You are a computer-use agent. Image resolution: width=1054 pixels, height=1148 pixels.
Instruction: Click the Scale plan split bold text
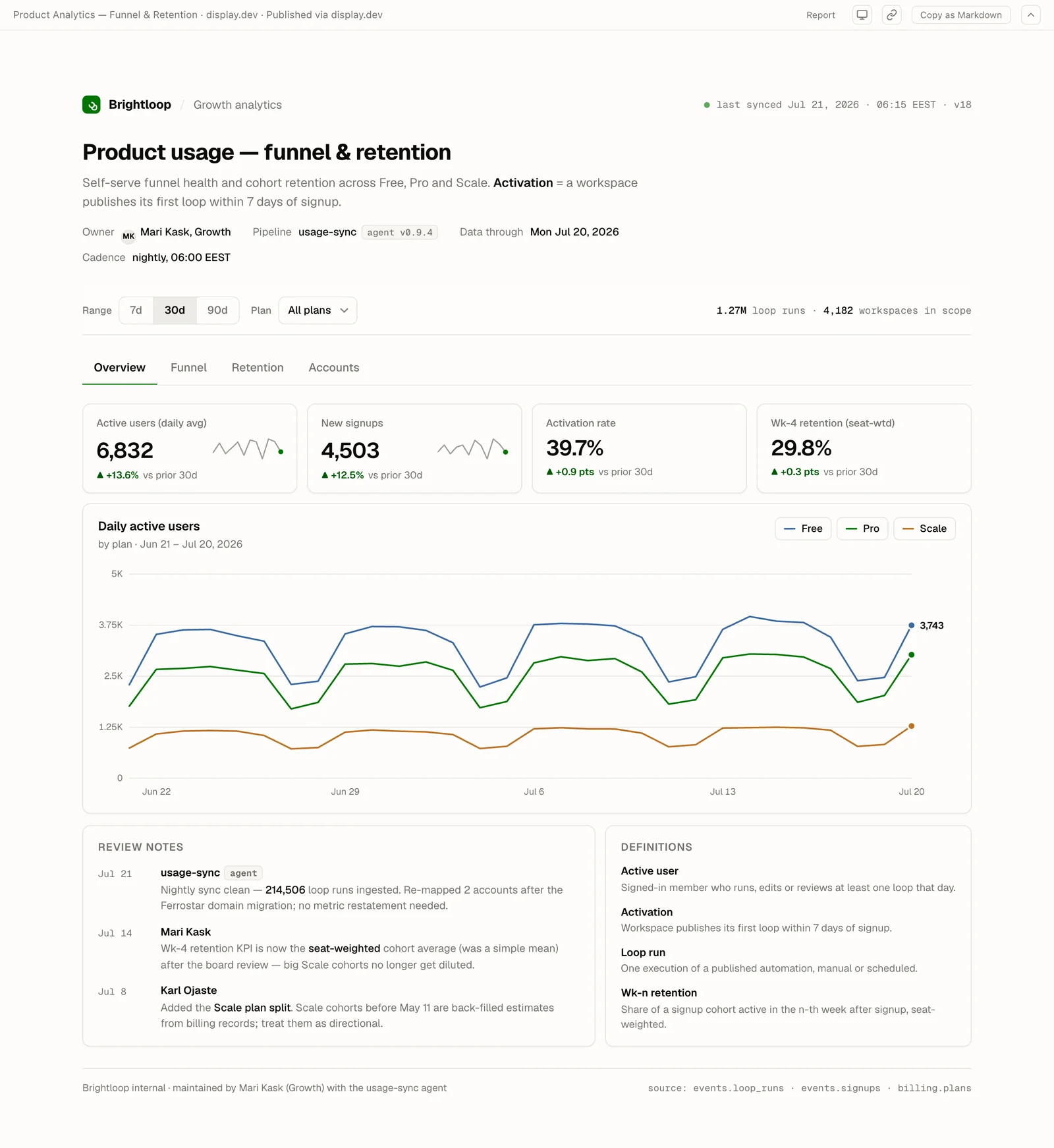click(x=252, y=1008)
